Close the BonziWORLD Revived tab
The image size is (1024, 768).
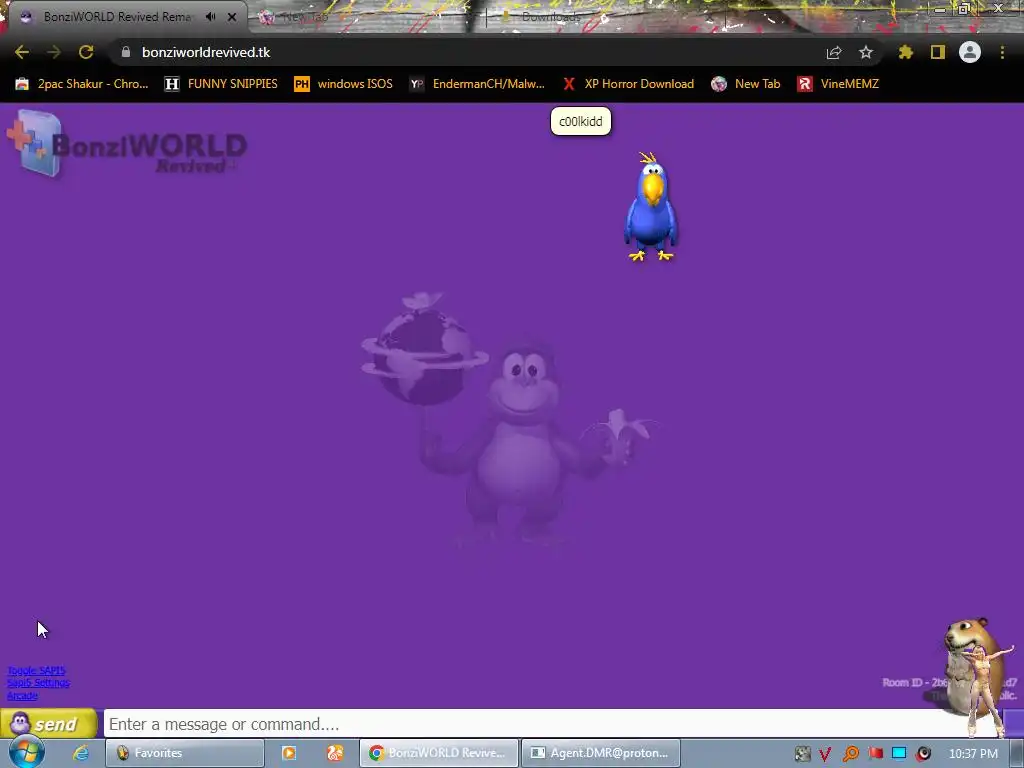point(232,17)
